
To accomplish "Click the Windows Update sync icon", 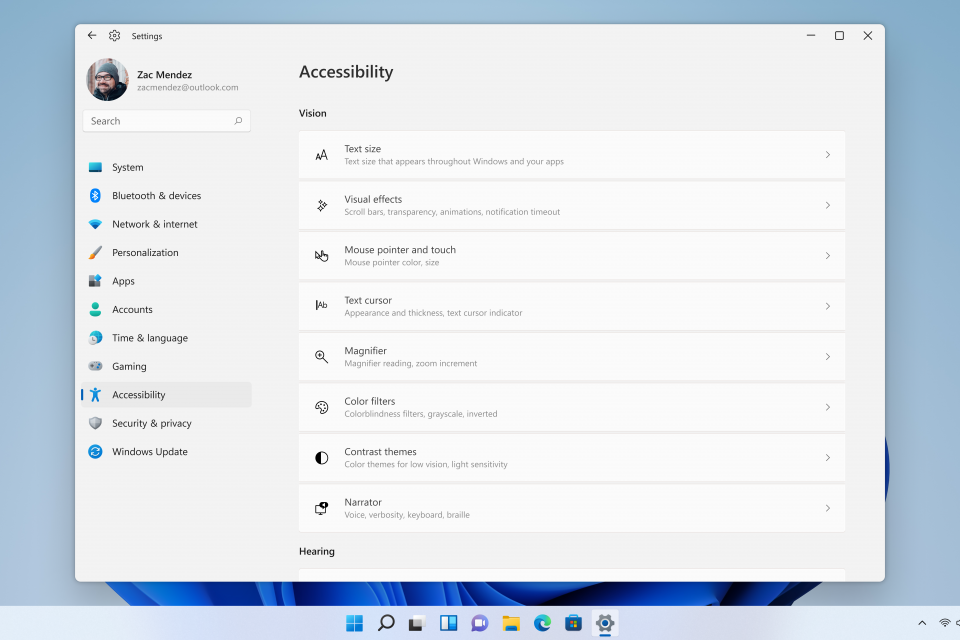I will click(x=95, y=452).
